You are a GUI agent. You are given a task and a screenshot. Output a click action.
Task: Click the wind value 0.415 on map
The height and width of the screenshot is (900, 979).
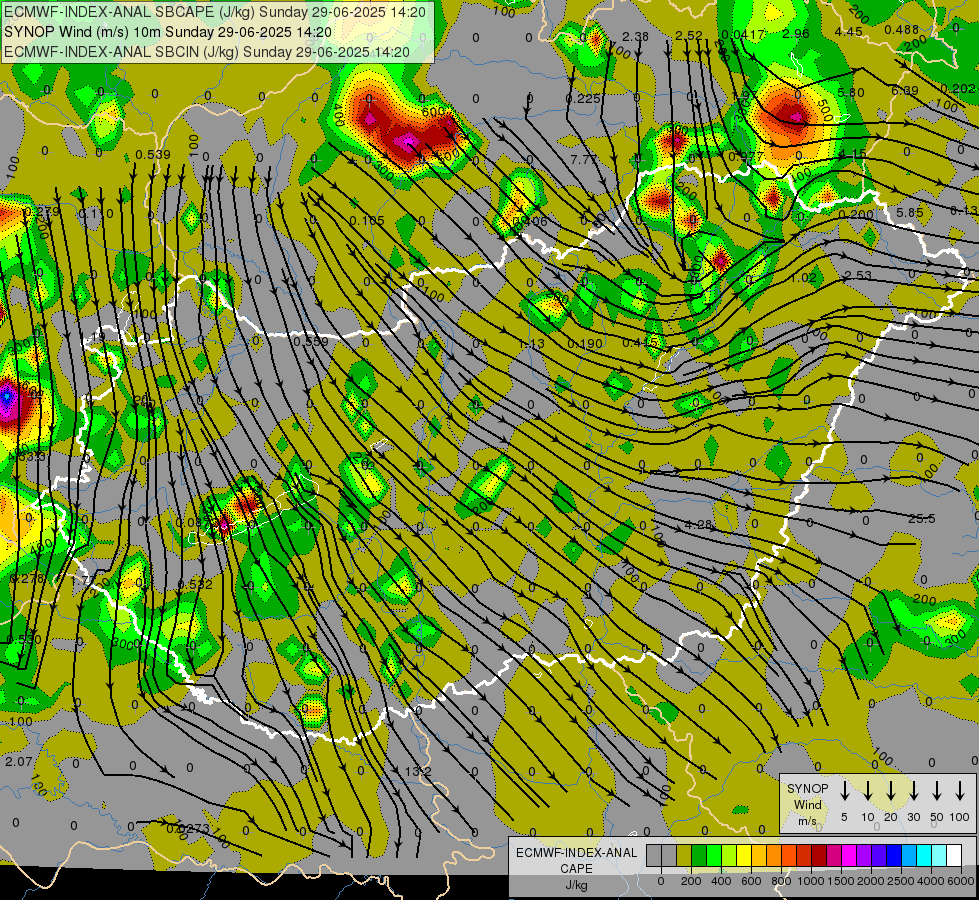pyautogui.click(x=640, y=342)
